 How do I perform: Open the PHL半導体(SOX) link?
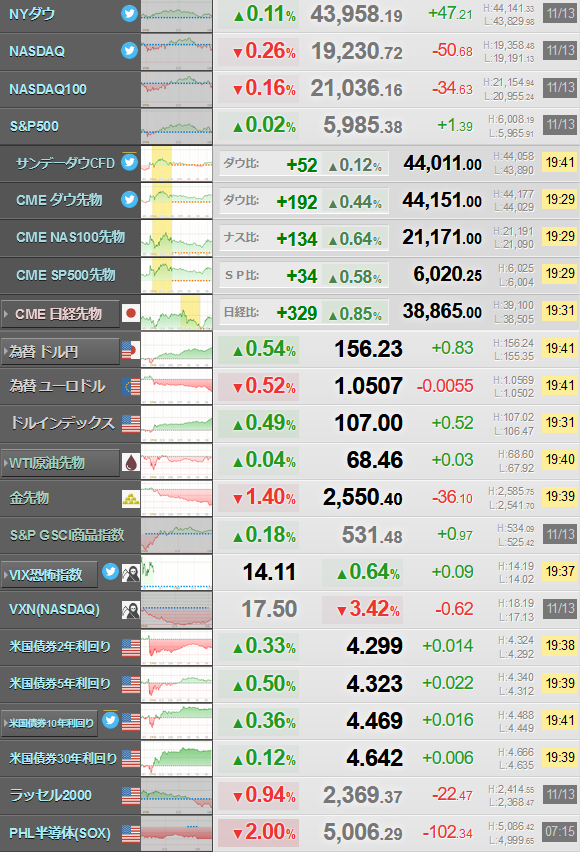tap(60, 833)
